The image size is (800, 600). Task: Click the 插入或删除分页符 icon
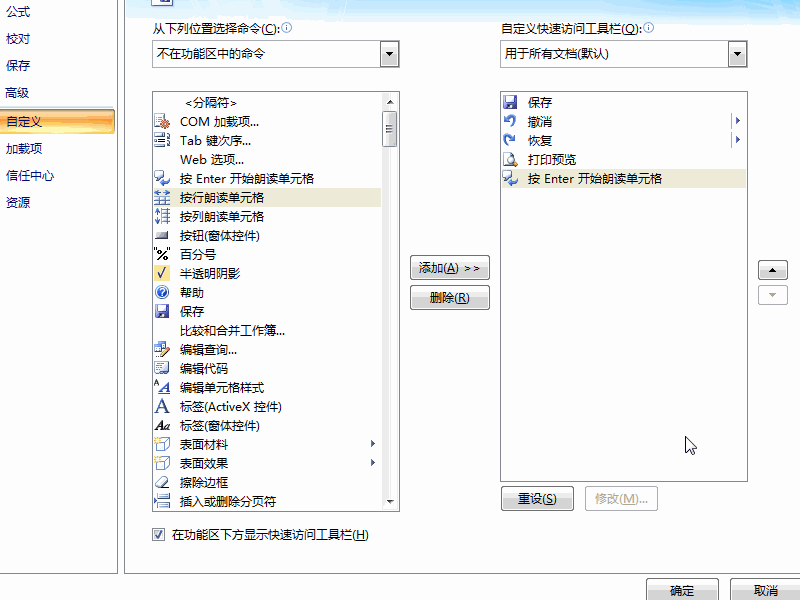click(162, 501)
